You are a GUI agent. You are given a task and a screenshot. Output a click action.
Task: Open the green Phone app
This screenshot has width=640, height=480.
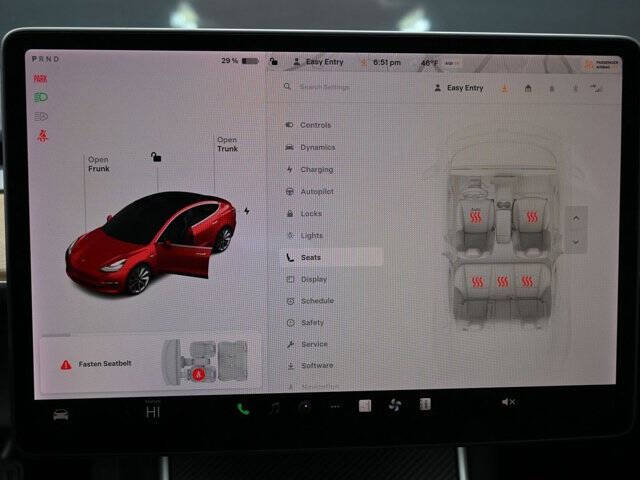(243, 409)
